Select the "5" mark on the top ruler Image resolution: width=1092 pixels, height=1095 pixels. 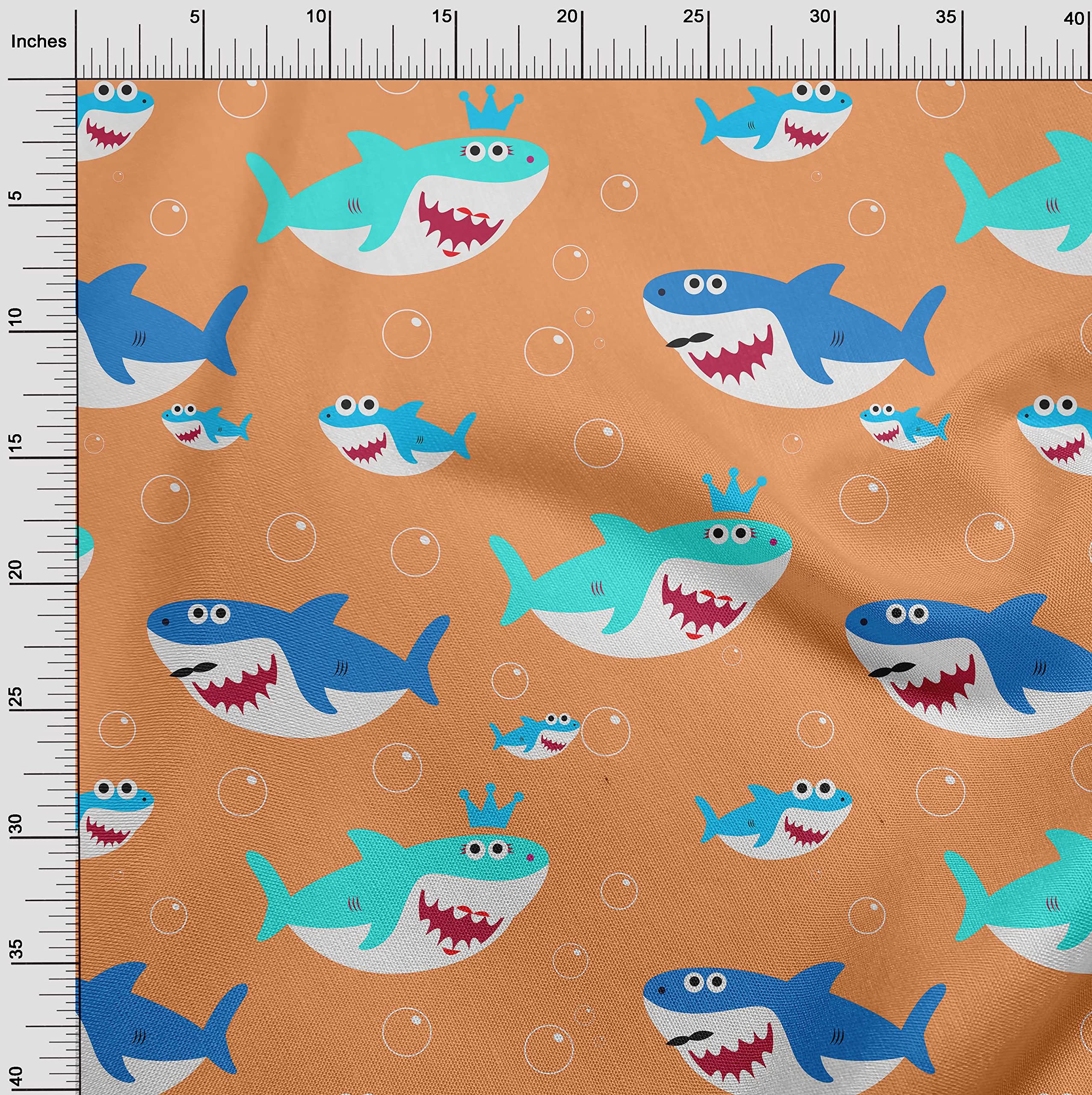click(x=195, y=17)
